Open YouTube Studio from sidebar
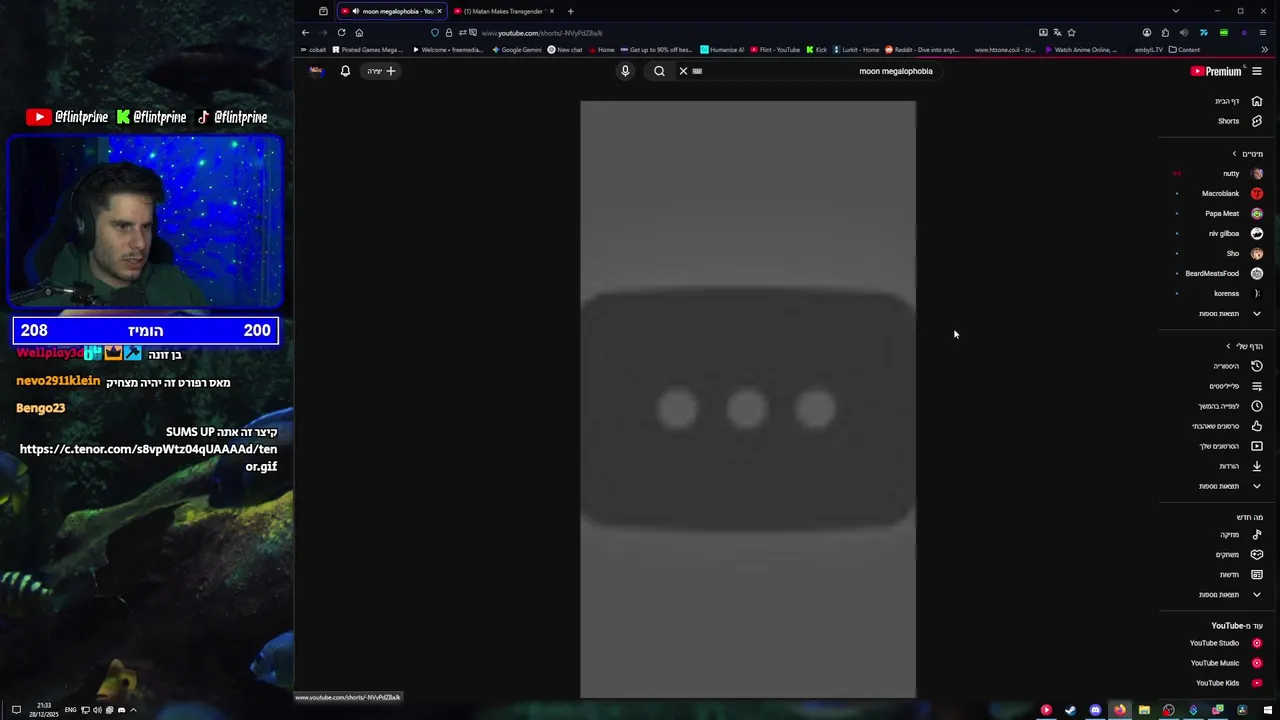 point(1225,643)
